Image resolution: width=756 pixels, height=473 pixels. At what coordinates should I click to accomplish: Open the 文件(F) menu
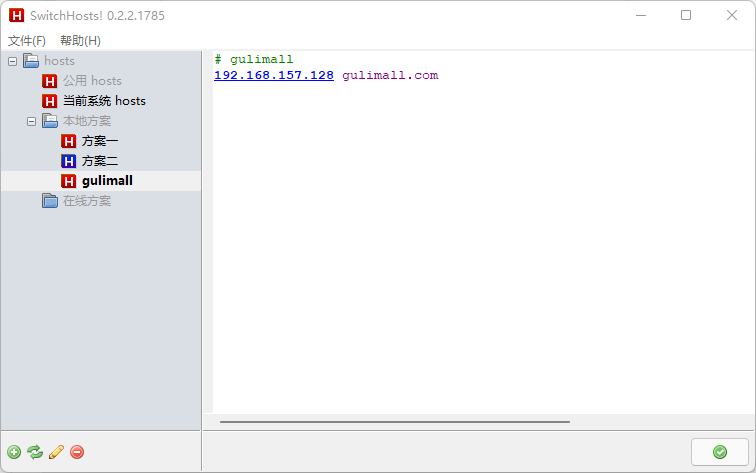pyautogui.click(x=27, y=41)
